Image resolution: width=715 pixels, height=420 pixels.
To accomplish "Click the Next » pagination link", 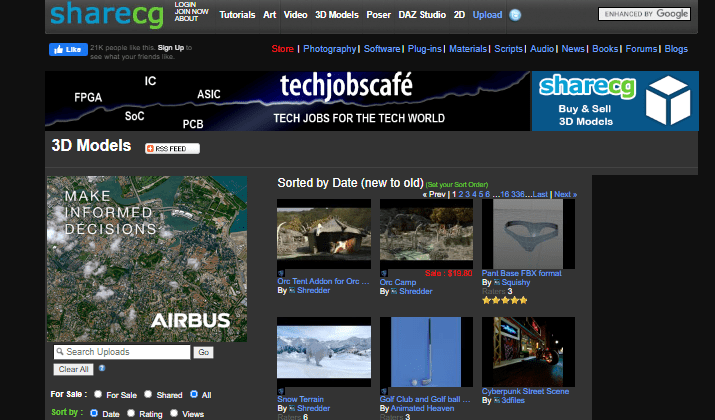I will 565,194.
